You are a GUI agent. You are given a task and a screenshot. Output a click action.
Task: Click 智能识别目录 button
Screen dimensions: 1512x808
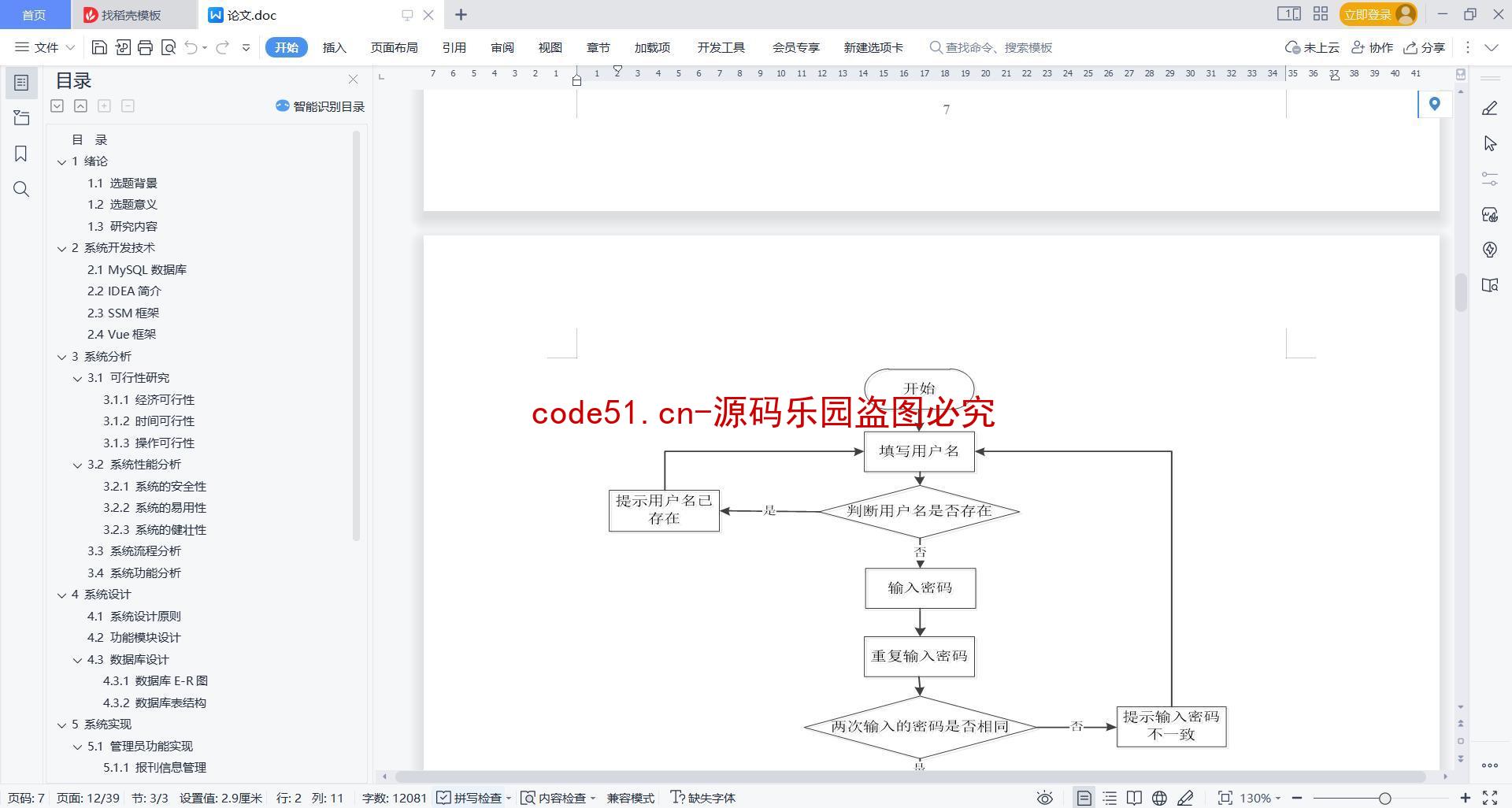(320, 106)
